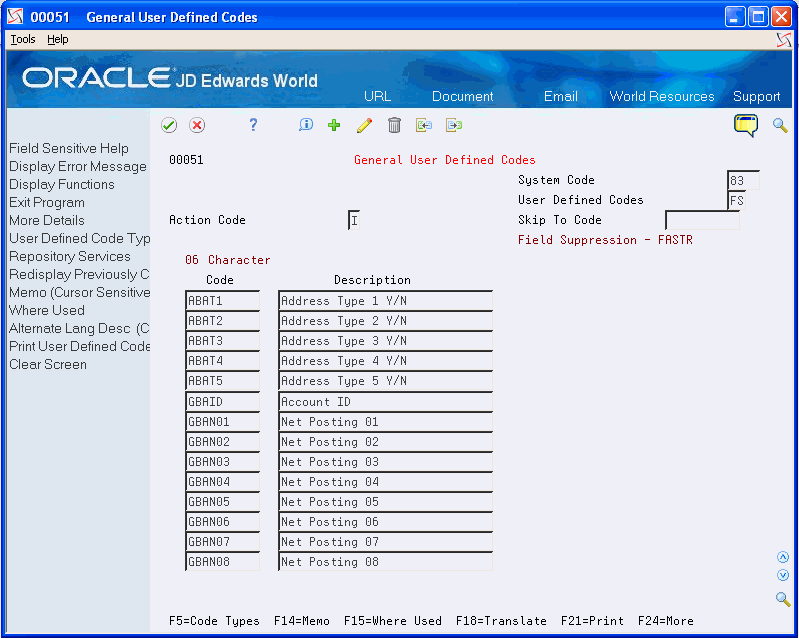Select Where Used in sidebar
Viewport: 799px width, 638px height.
pyautogui.click(x=47, y=310)
